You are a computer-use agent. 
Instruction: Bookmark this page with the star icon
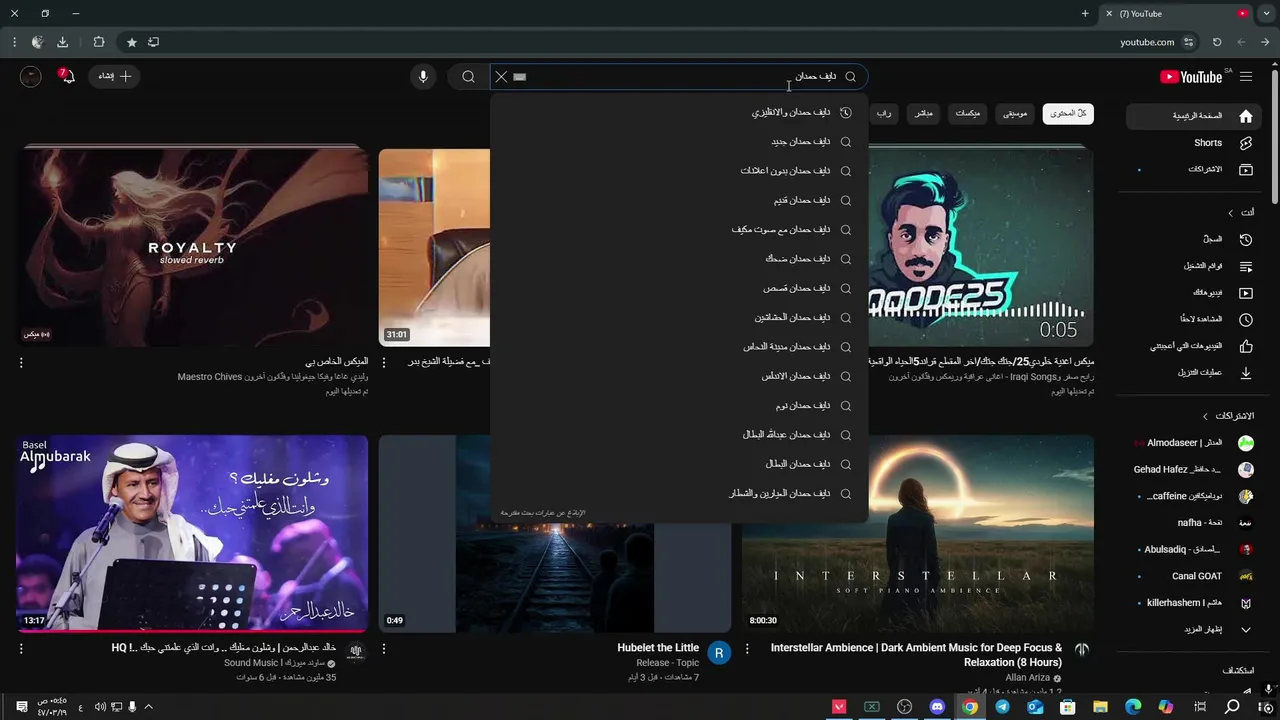click(131, 42)
